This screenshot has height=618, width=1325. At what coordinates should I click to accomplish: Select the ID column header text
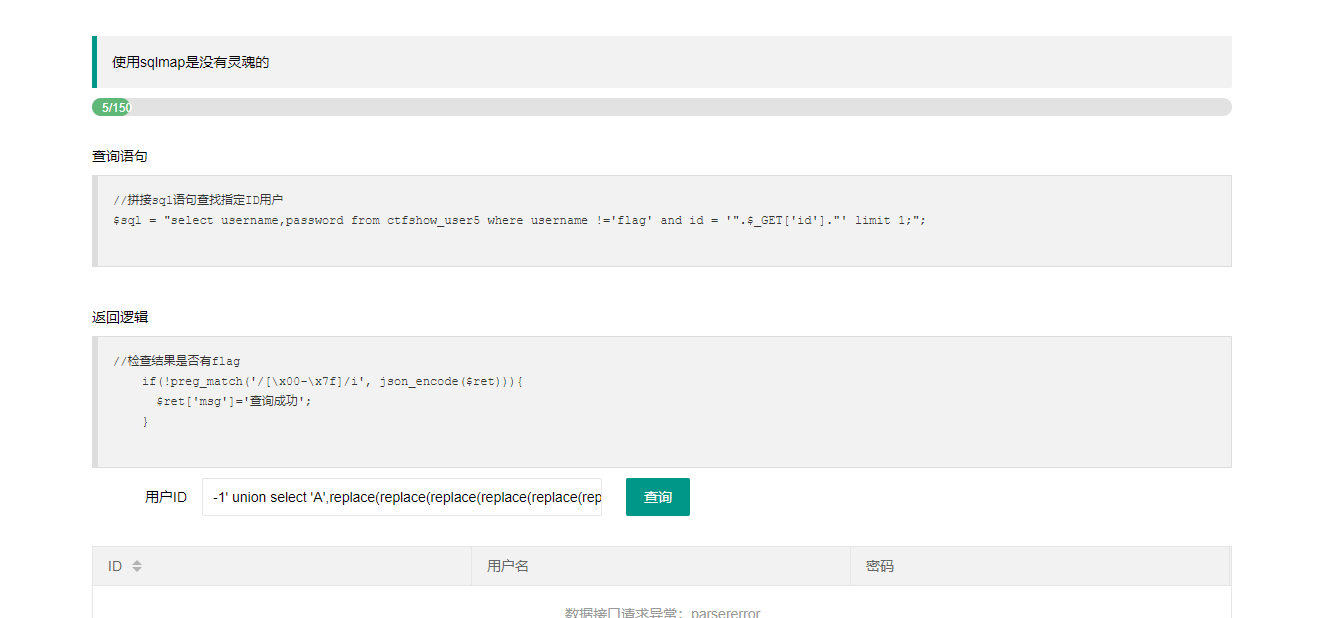click(115, 566)
